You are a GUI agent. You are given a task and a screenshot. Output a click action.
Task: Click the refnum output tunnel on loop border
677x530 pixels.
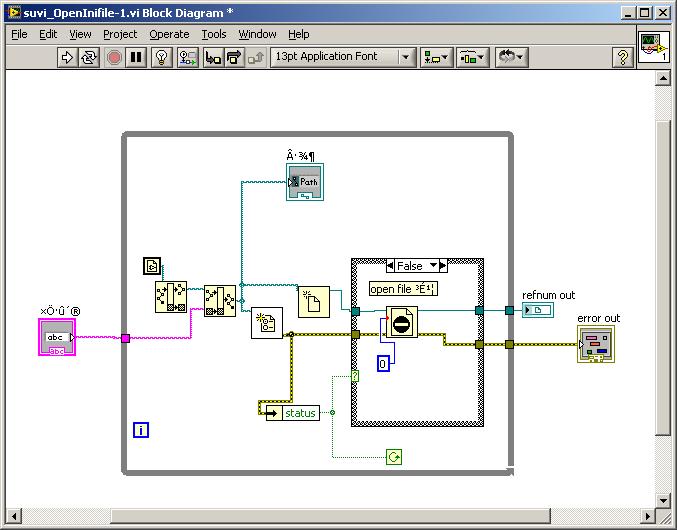509,310
